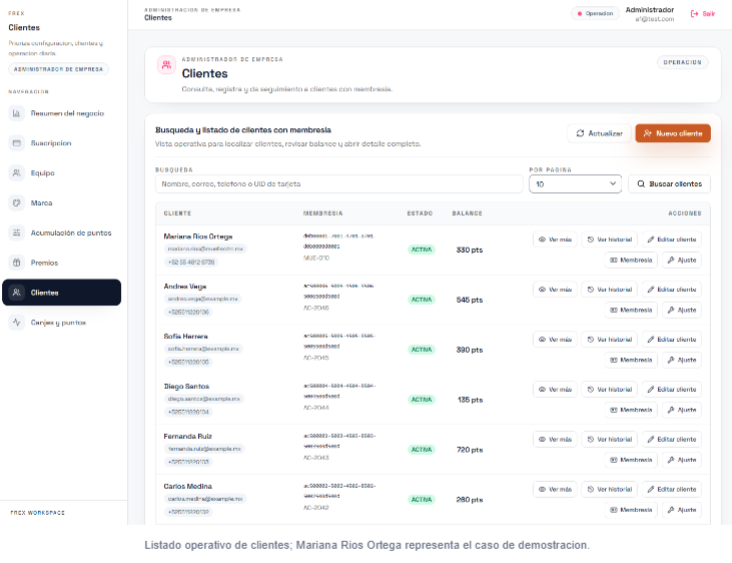Click Editar cliente for Mariana Rios Ortega
Image resolution: width=732 pixels, height=563 pixels.
coord(671,239)
